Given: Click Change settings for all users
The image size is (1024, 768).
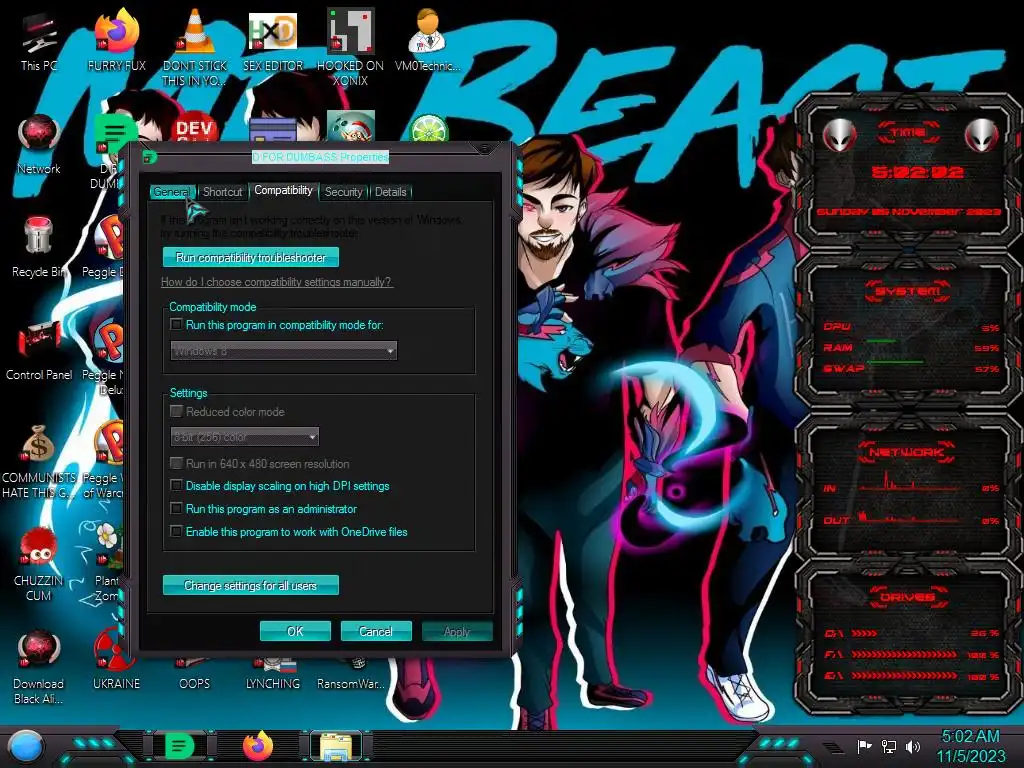Looking at the screenshot, I should (x=251, y=585).
